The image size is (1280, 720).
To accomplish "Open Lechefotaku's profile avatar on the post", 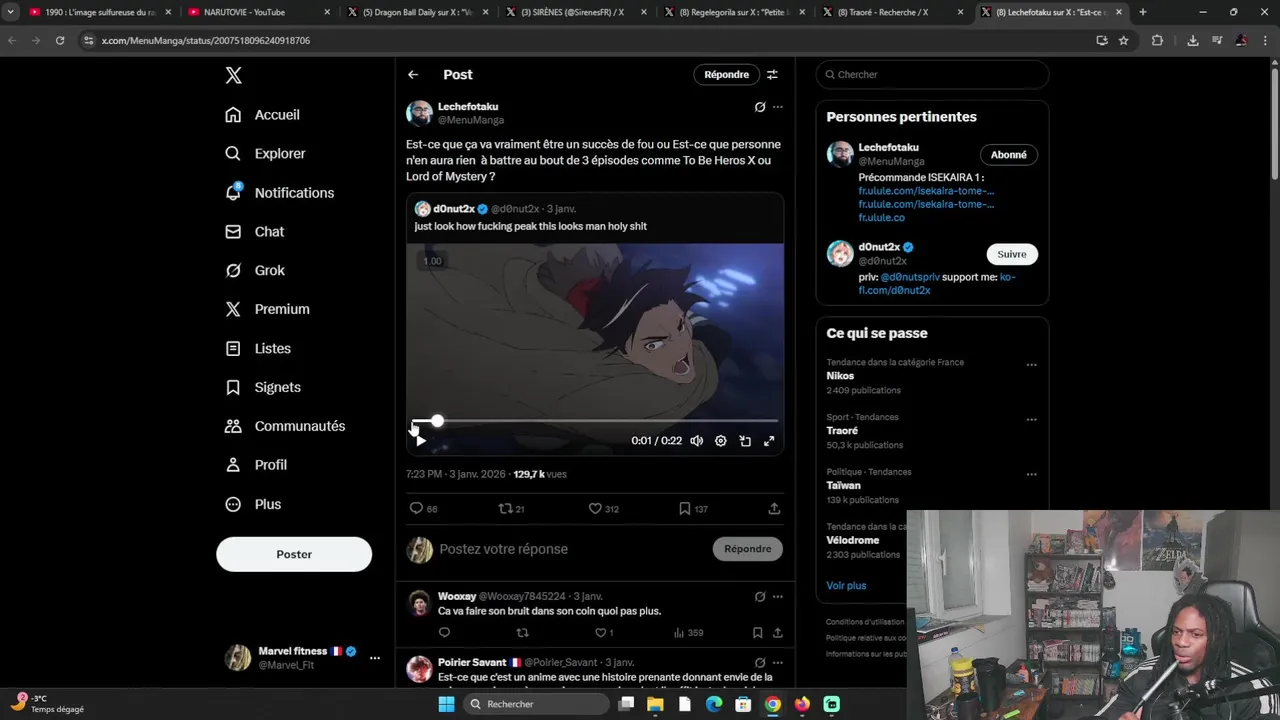I will (419, 113).
